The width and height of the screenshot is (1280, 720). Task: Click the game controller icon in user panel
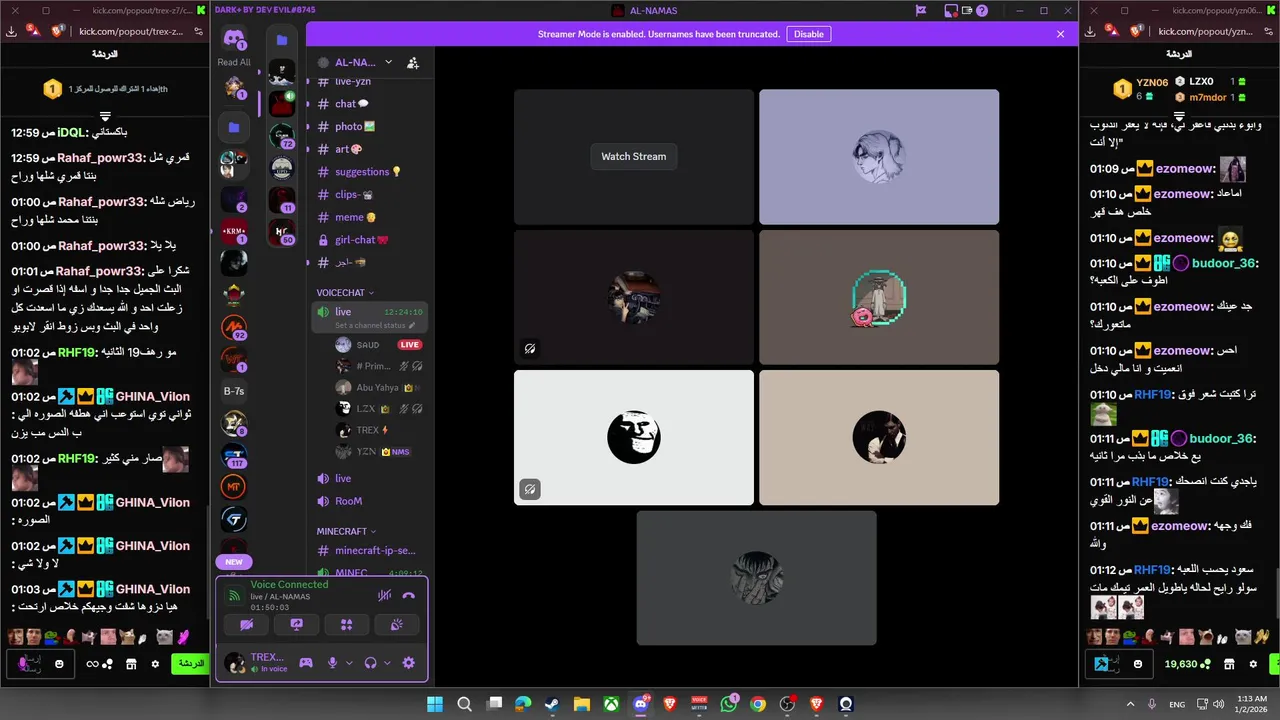(x=306, y=662)
